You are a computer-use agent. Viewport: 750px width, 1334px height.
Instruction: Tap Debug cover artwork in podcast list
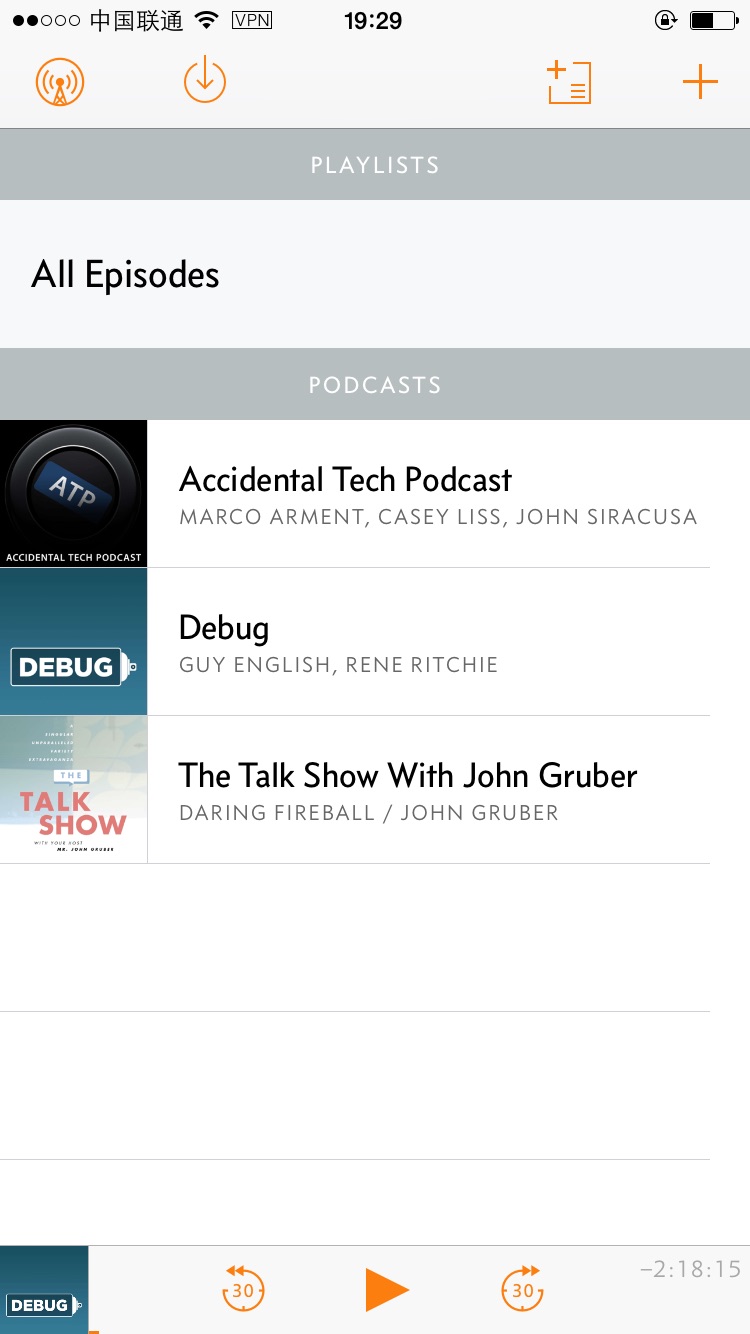pos(74,642)
